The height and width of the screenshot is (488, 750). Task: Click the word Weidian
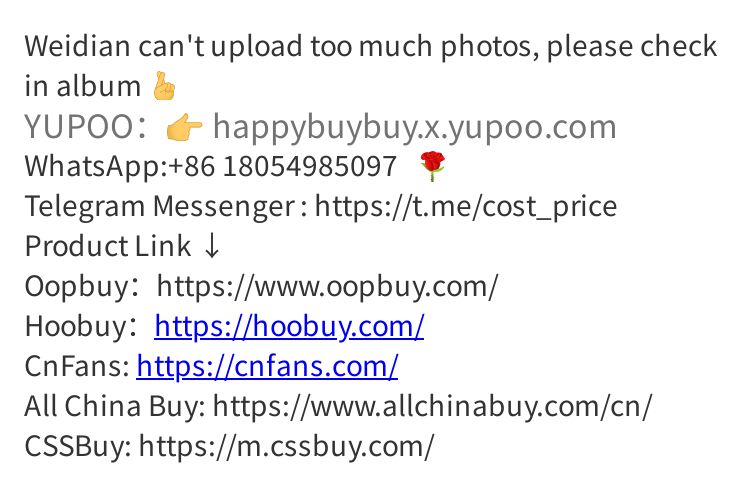coord(77,46)
